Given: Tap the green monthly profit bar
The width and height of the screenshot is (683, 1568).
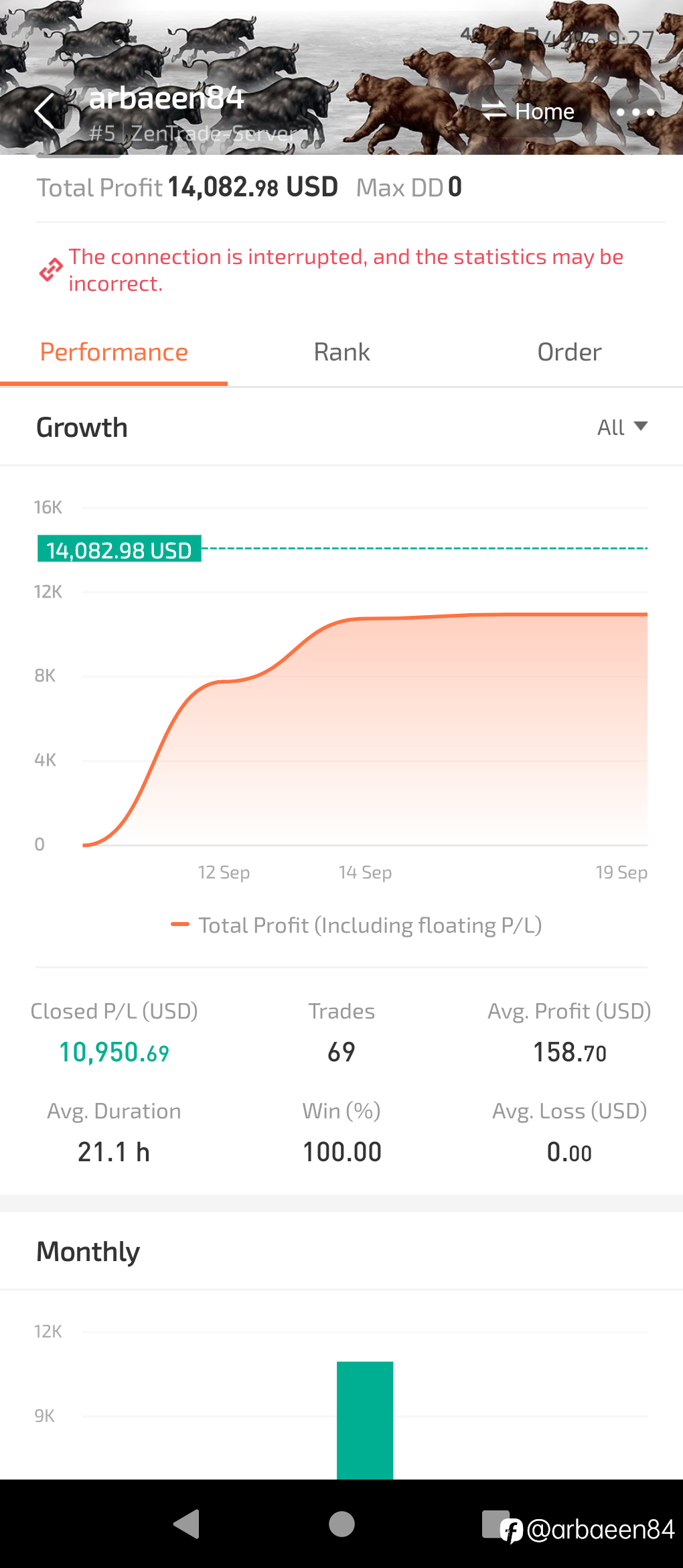Looking at the screenshot, I should tap(365, 1419).
